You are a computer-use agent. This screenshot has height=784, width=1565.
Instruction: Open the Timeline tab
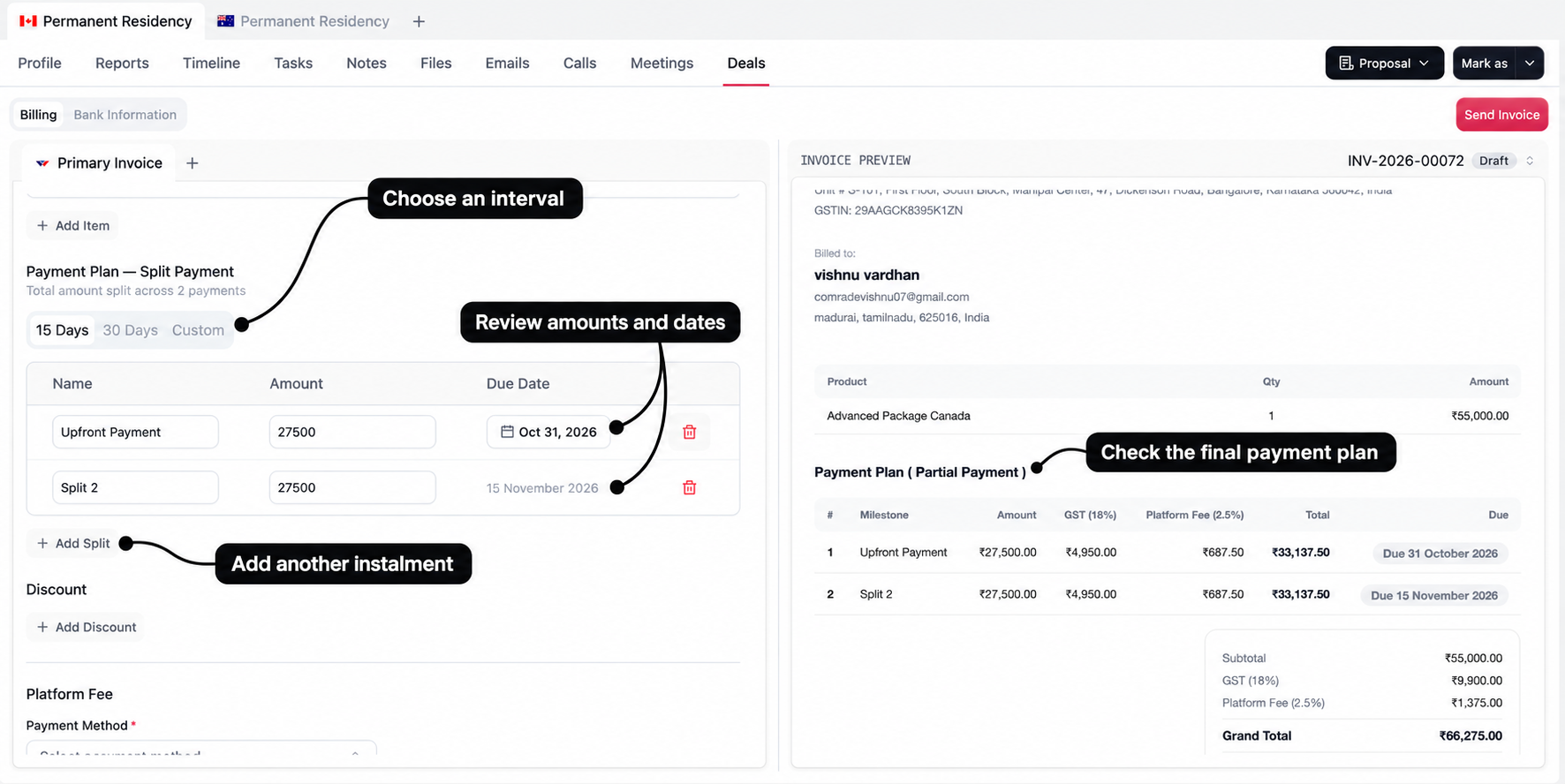point(211,64)
